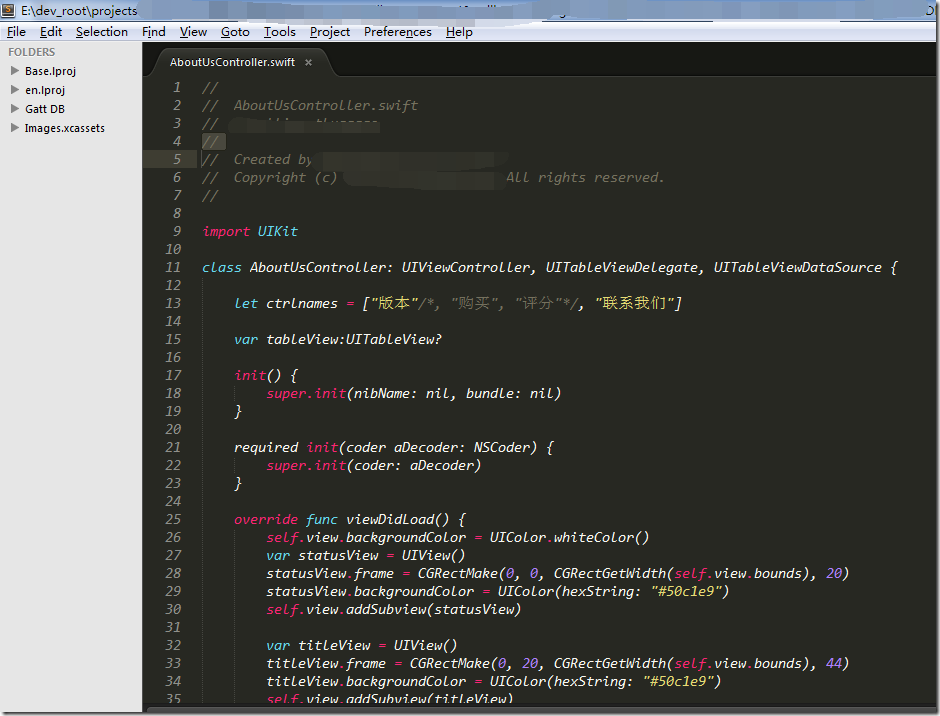Click 'titleView' declaration on line 32
940x716 pixels.
(334, 645)
